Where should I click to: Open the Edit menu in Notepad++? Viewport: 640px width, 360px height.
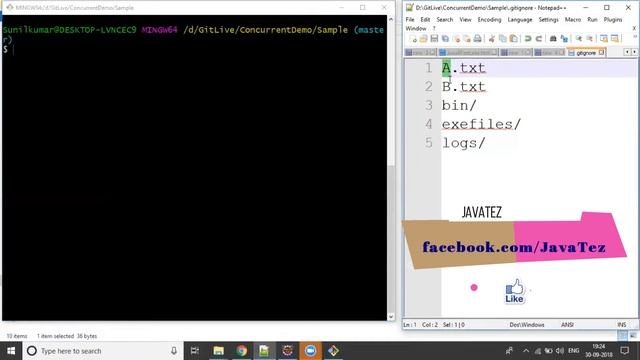pos(425,20)
